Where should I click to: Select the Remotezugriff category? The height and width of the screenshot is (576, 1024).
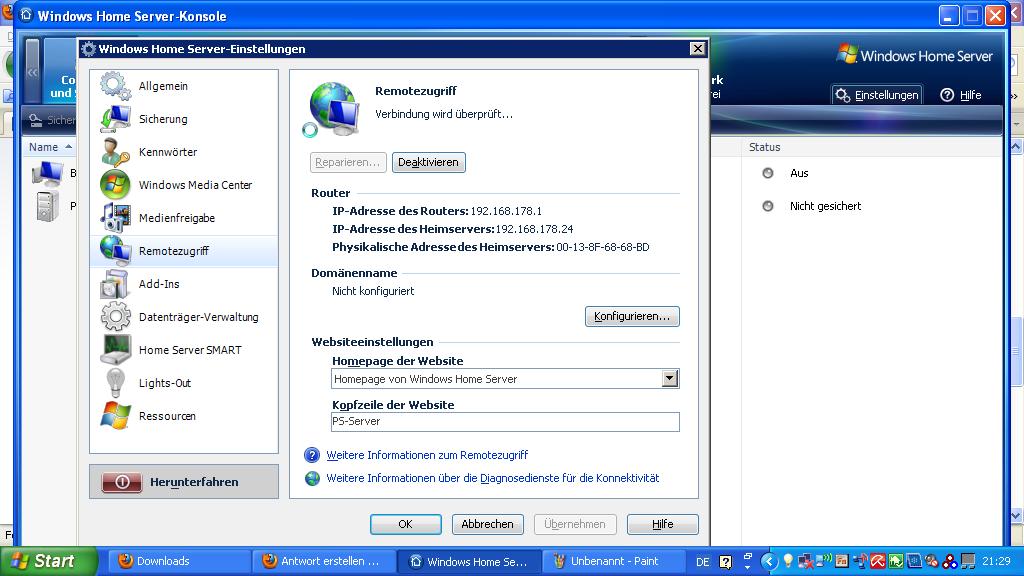(x=184, y=251)
